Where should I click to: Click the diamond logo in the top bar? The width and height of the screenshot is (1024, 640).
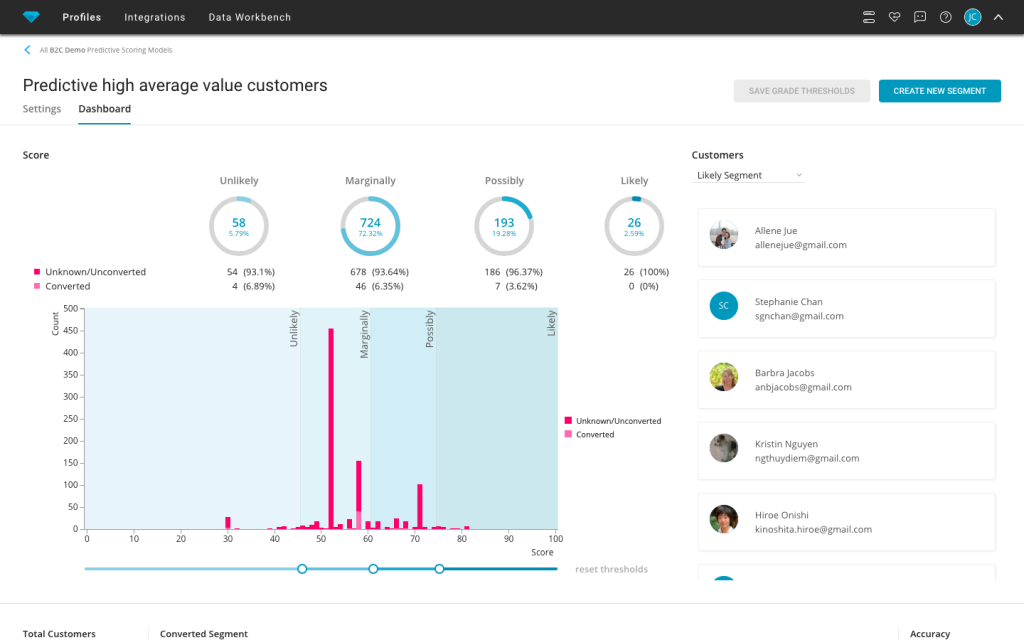31,17
